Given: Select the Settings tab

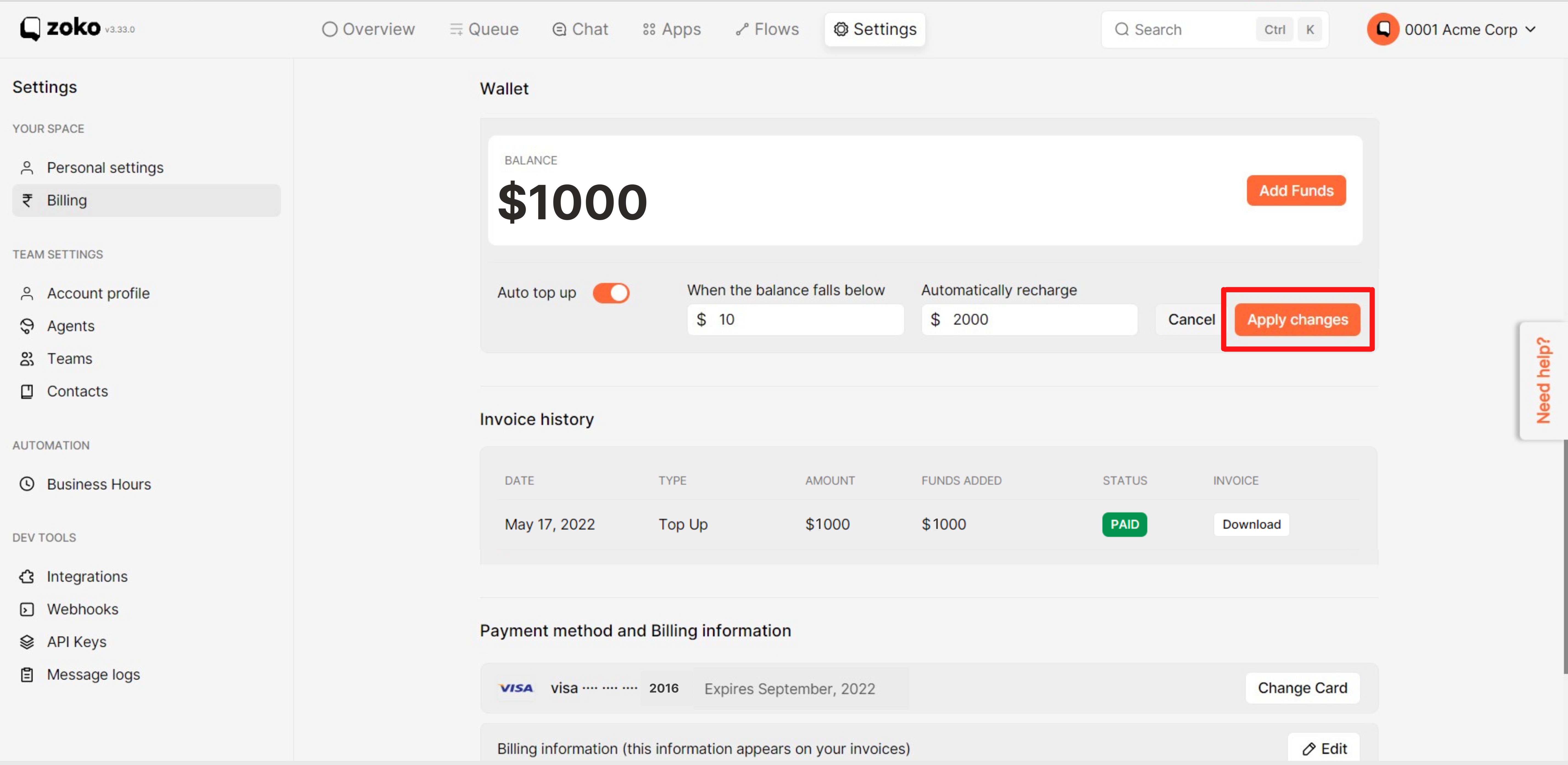Looking at the screenshot, I should [875, 29].
